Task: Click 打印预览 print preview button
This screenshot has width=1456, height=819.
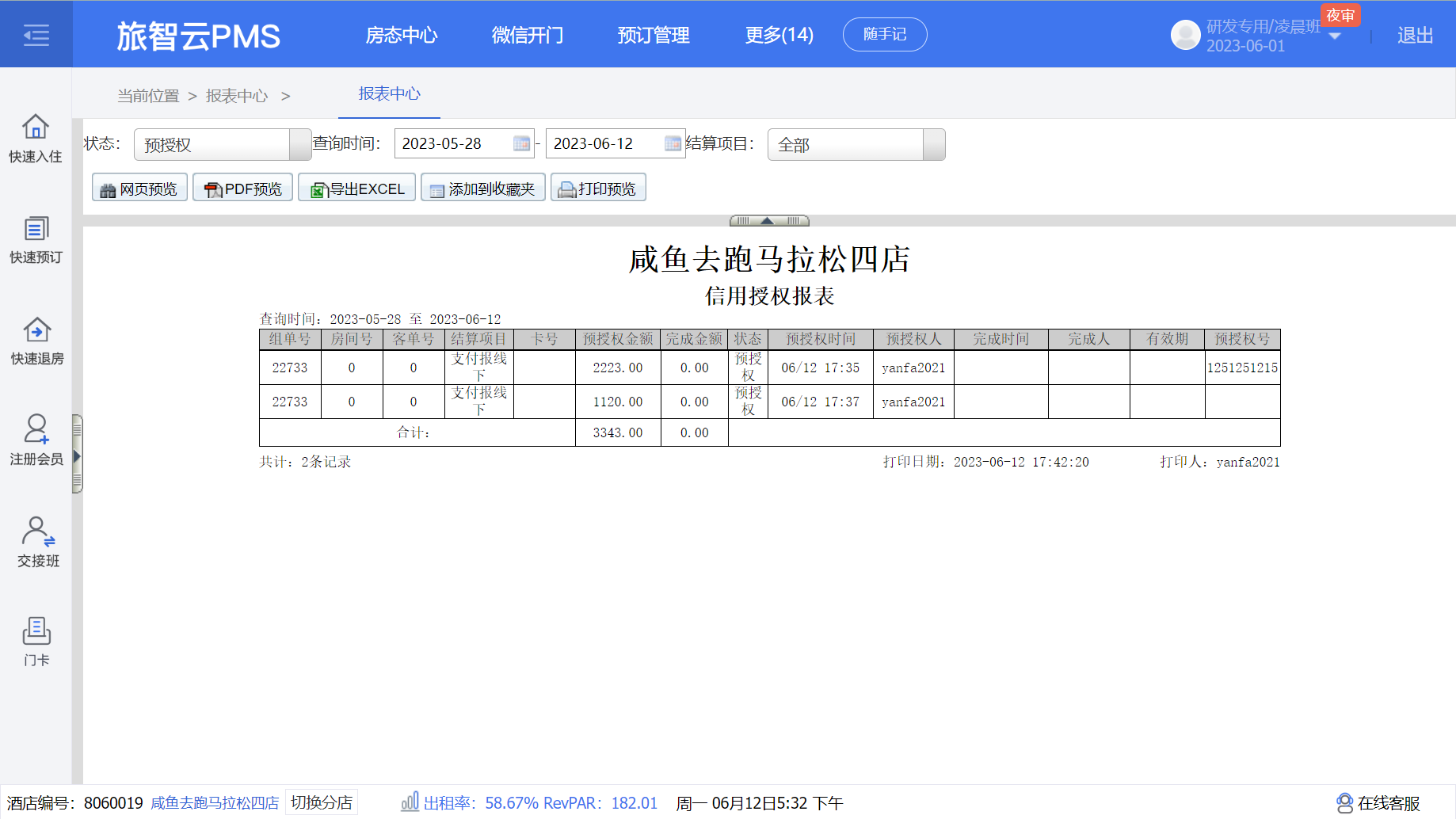Action: coord(599,188)
